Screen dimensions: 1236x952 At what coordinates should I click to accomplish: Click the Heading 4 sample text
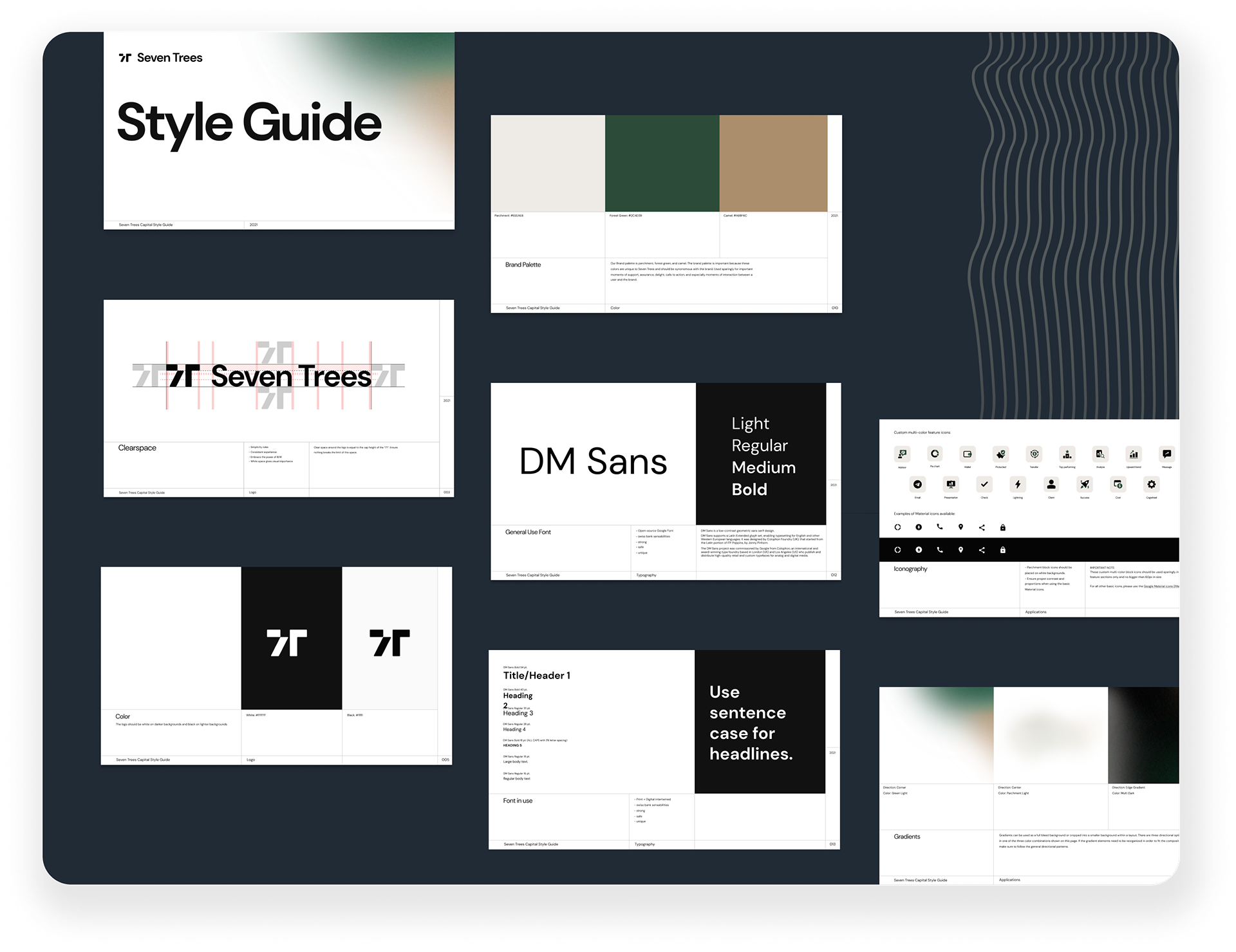(x=514, y=729)
